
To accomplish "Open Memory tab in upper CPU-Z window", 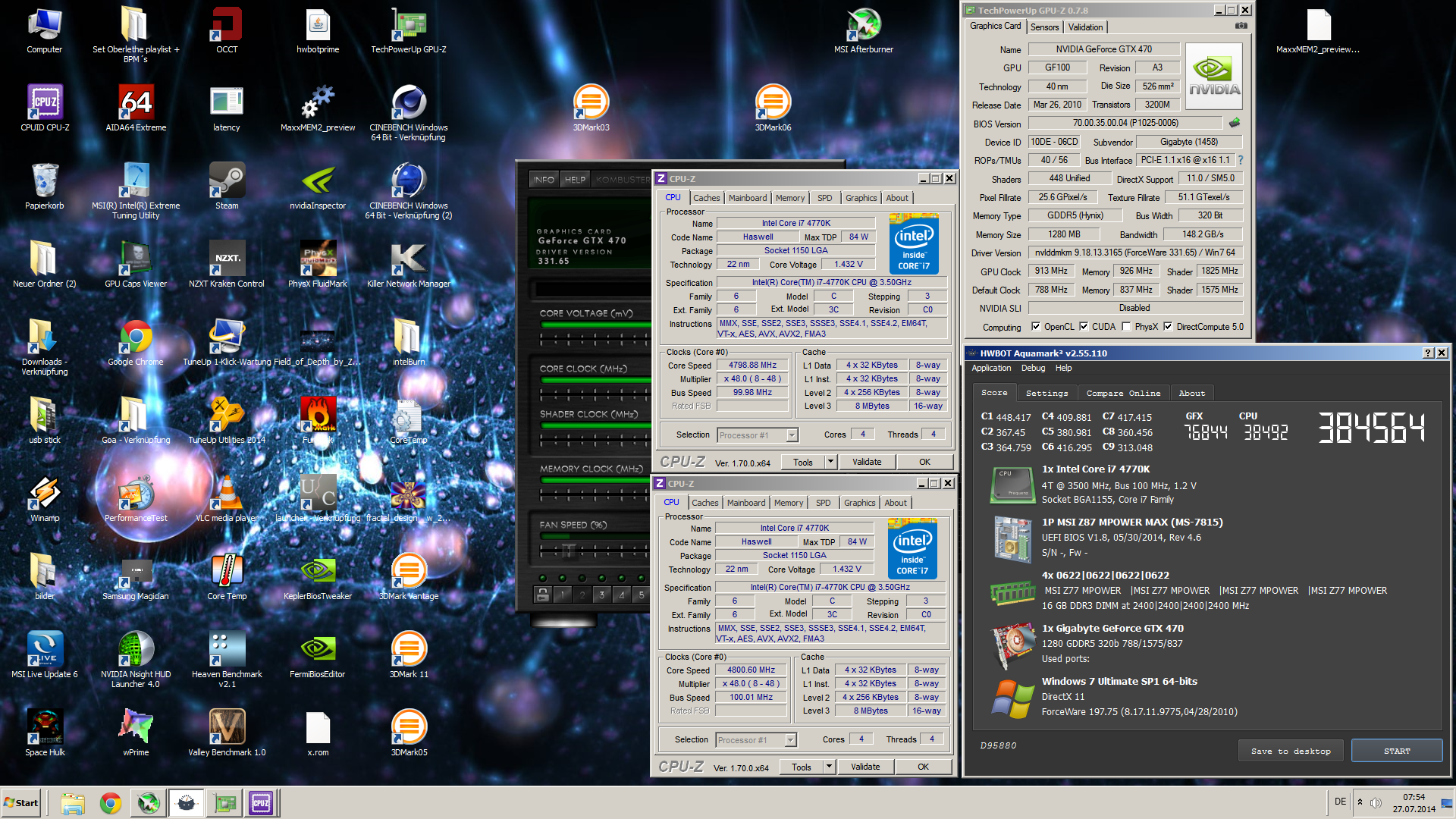I will [789, 198].
